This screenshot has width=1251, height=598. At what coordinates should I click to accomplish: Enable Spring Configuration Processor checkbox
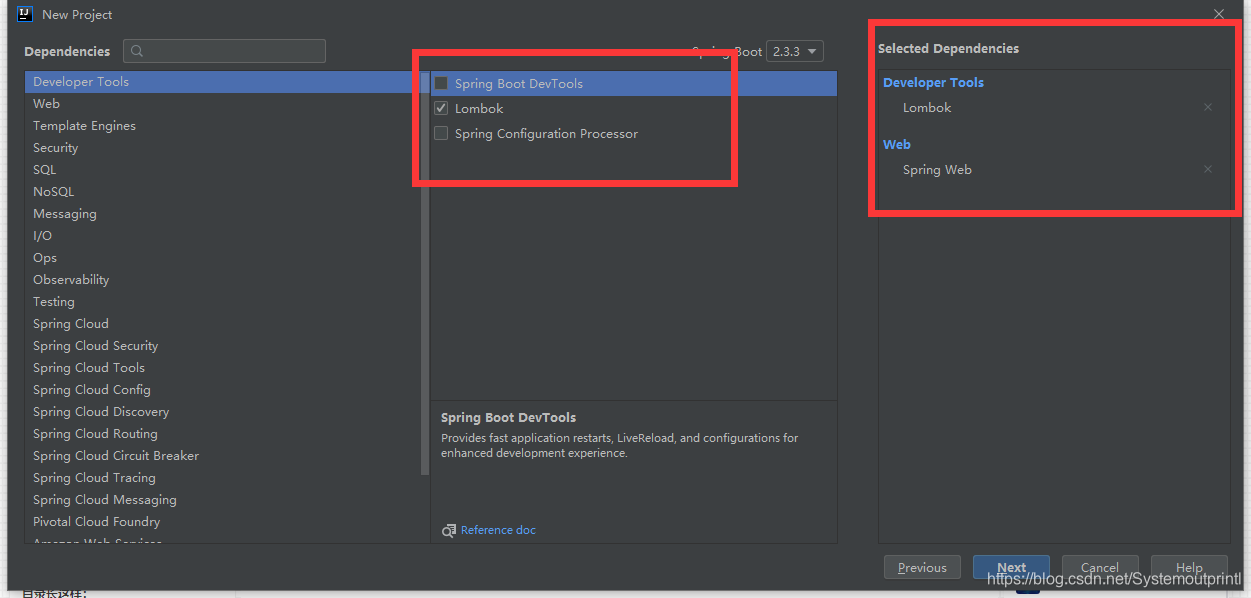pos(441,133)
